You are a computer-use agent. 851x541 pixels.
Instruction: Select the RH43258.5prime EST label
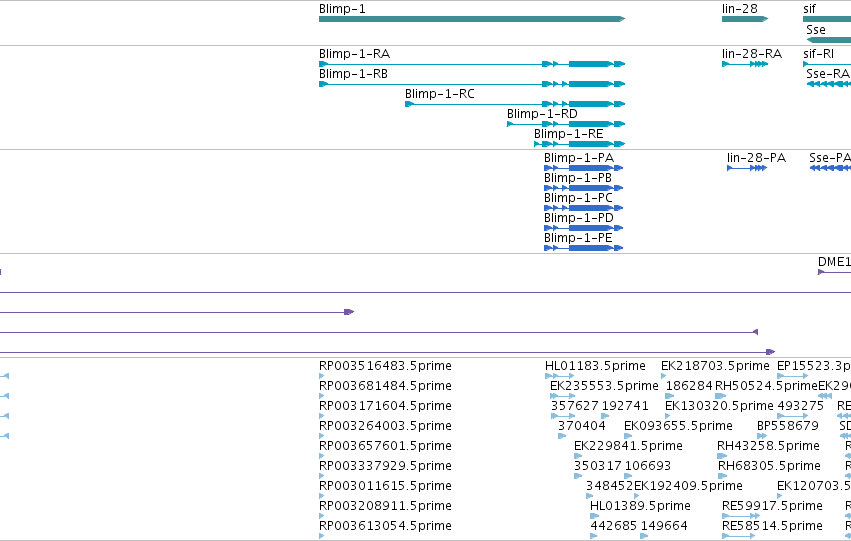point(768,445)
